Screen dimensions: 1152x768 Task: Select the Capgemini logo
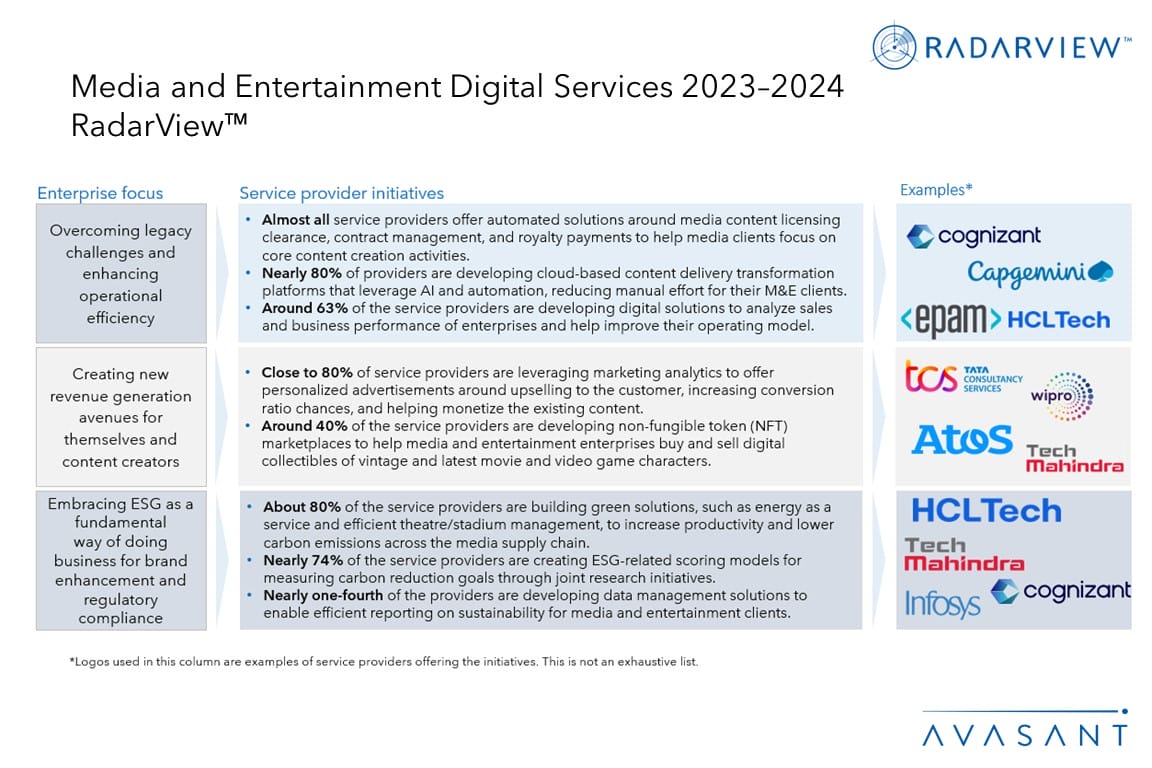coord(1039,272)
